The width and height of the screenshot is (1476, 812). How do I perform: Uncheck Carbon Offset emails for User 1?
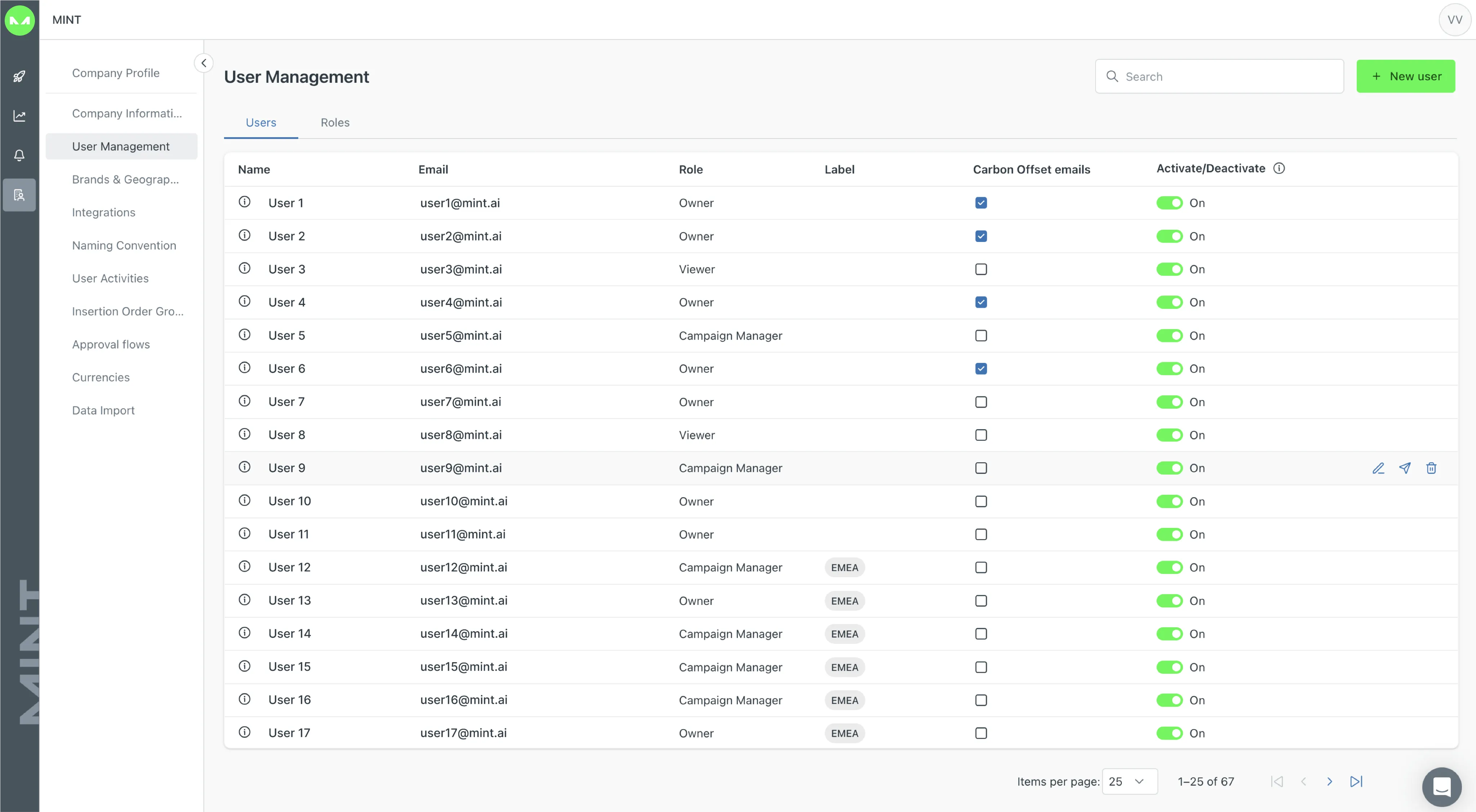981,203
